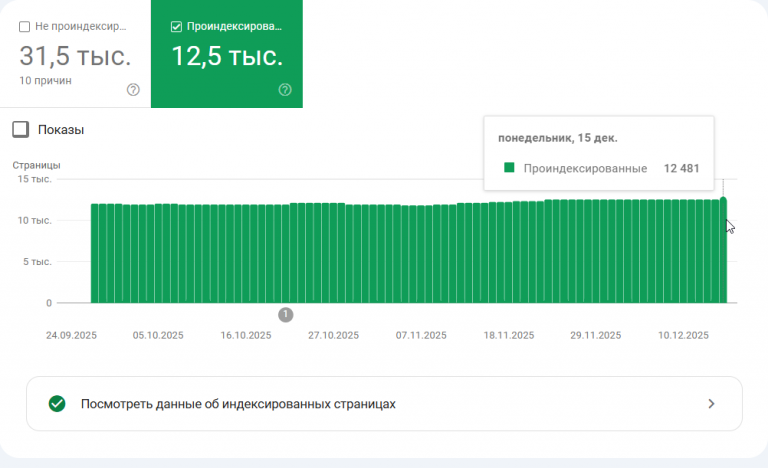Untick the indexed pages checkbox

click(x=176, y=26)
